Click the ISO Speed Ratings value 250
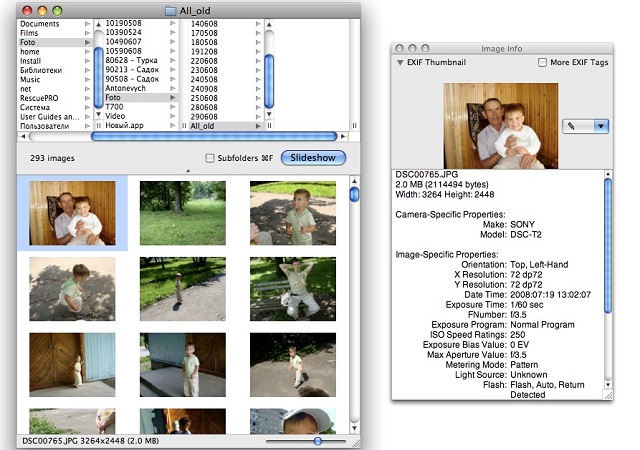The height and width of the screenshot is (450, 640). (518, 334)
